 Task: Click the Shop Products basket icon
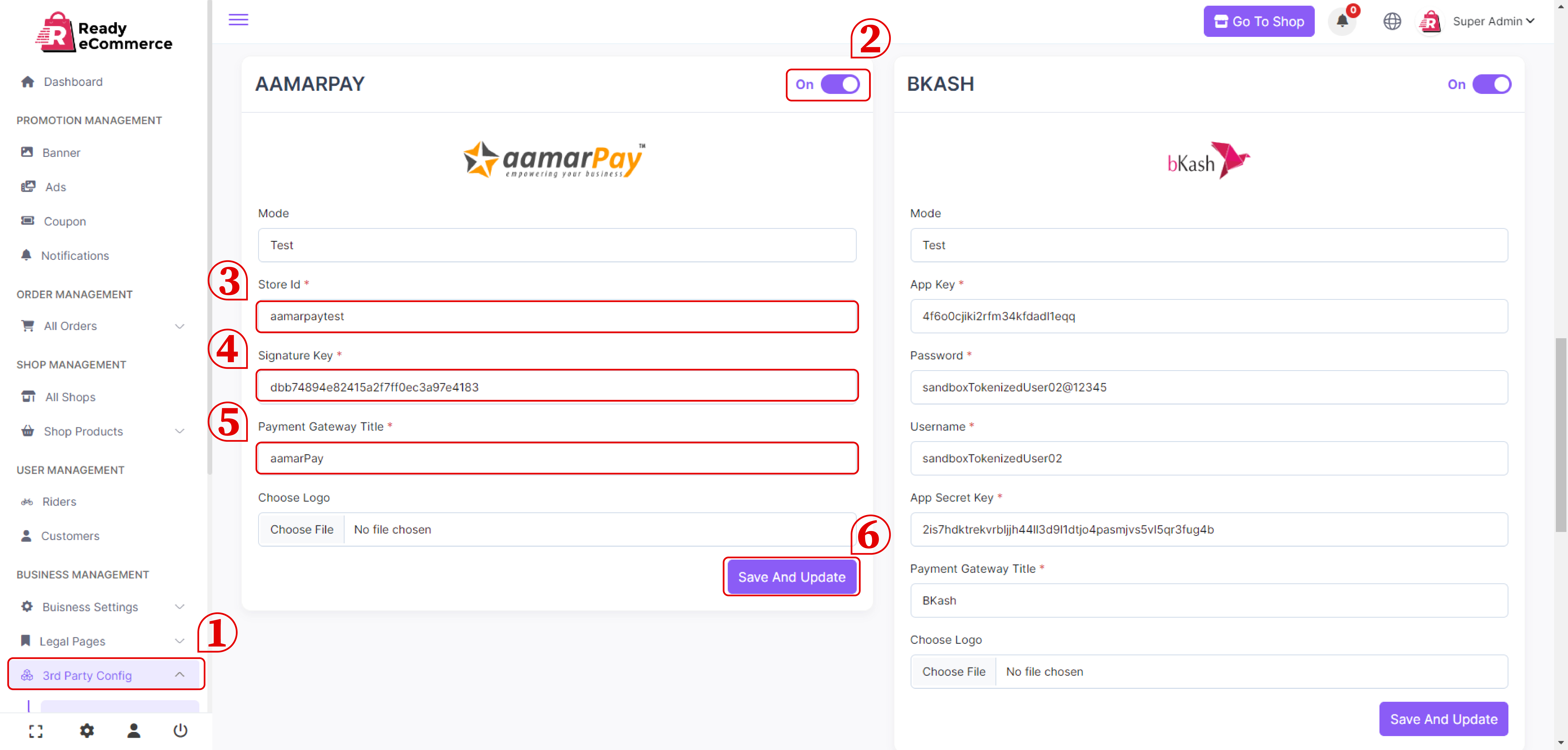(27, 431)
